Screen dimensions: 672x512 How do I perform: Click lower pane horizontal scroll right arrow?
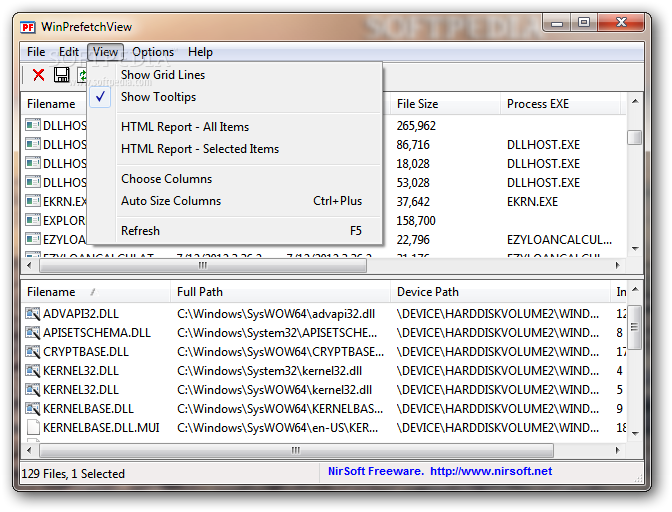click(x=618, y=451)
